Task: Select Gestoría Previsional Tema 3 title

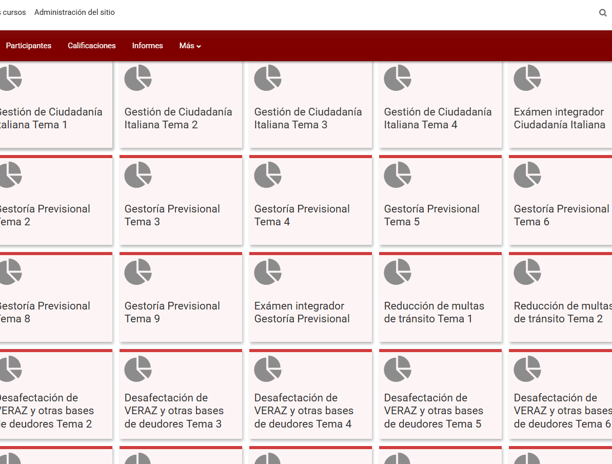Action: click(x=172, y=215)
